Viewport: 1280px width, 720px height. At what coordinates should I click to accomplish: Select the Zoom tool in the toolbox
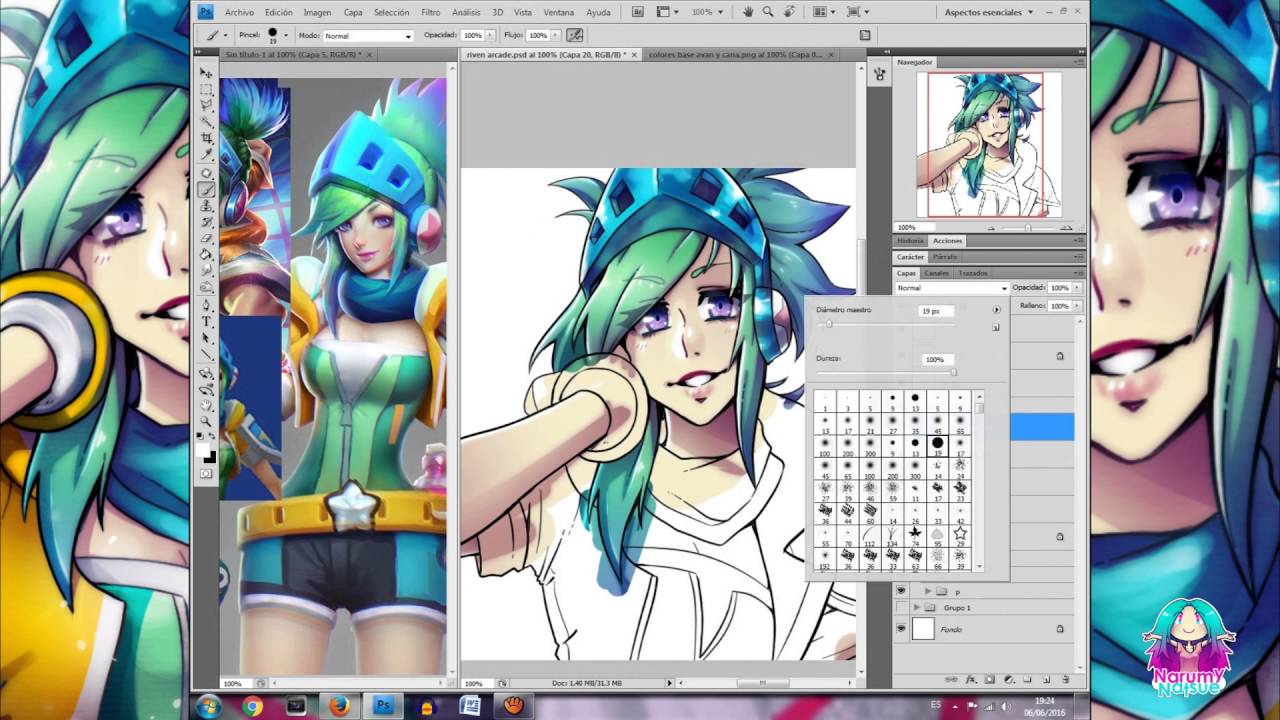click(x=206, y=421)
